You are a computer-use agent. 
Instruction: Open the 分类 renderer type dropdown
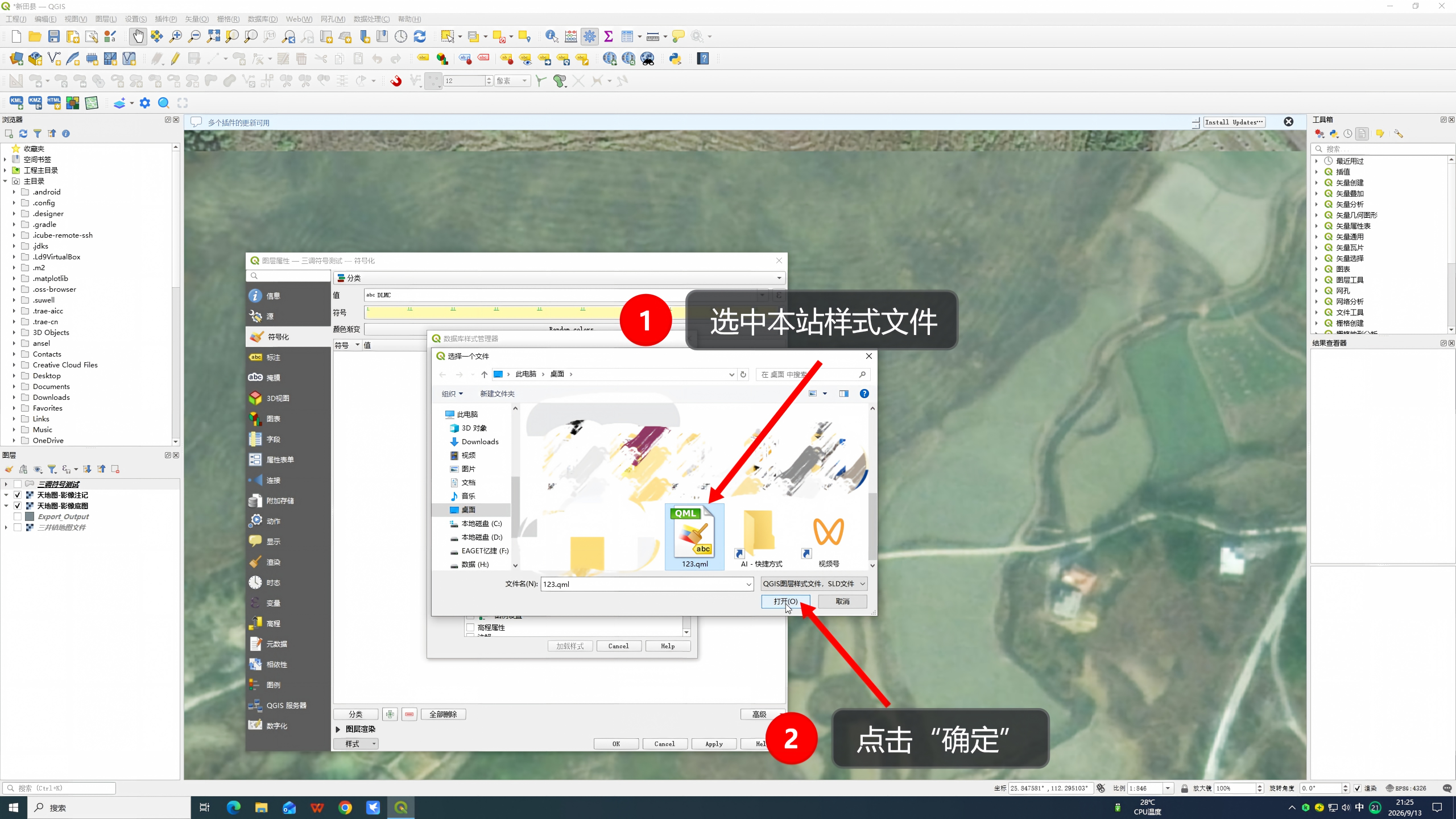coord(559,278)
